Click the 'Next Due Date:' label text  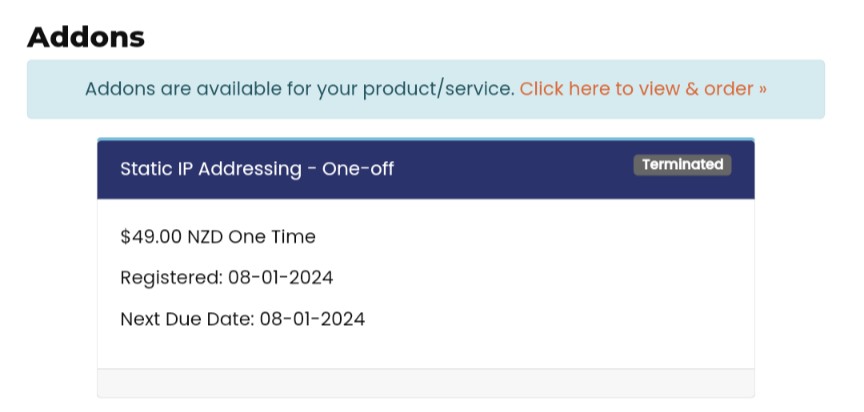pyautogui.click(x=187, y=320)
